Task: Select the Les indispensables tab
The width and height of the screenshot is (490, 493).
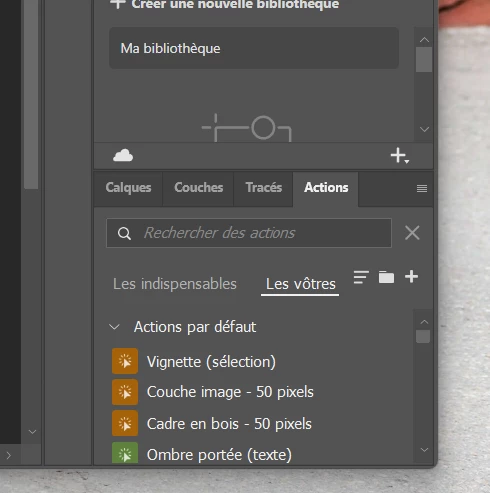Action: (x=175, y=284)
